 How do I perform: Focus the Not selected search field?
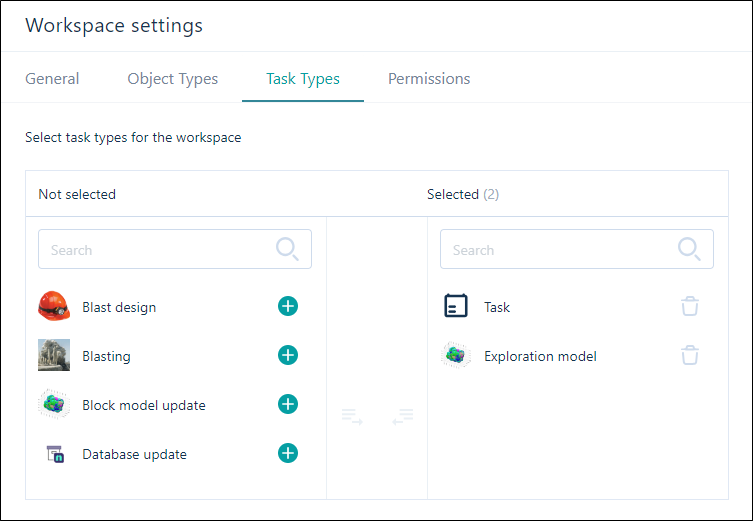pyautogui.click(x=175, y=249)
